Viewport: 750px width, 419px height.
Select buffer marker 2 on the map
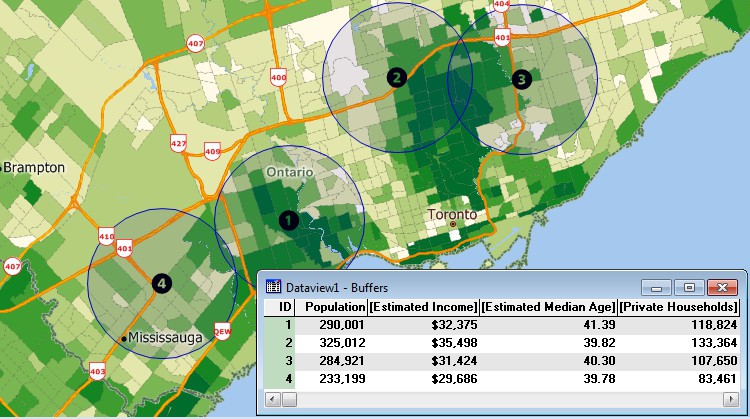[x=397, y=77]
